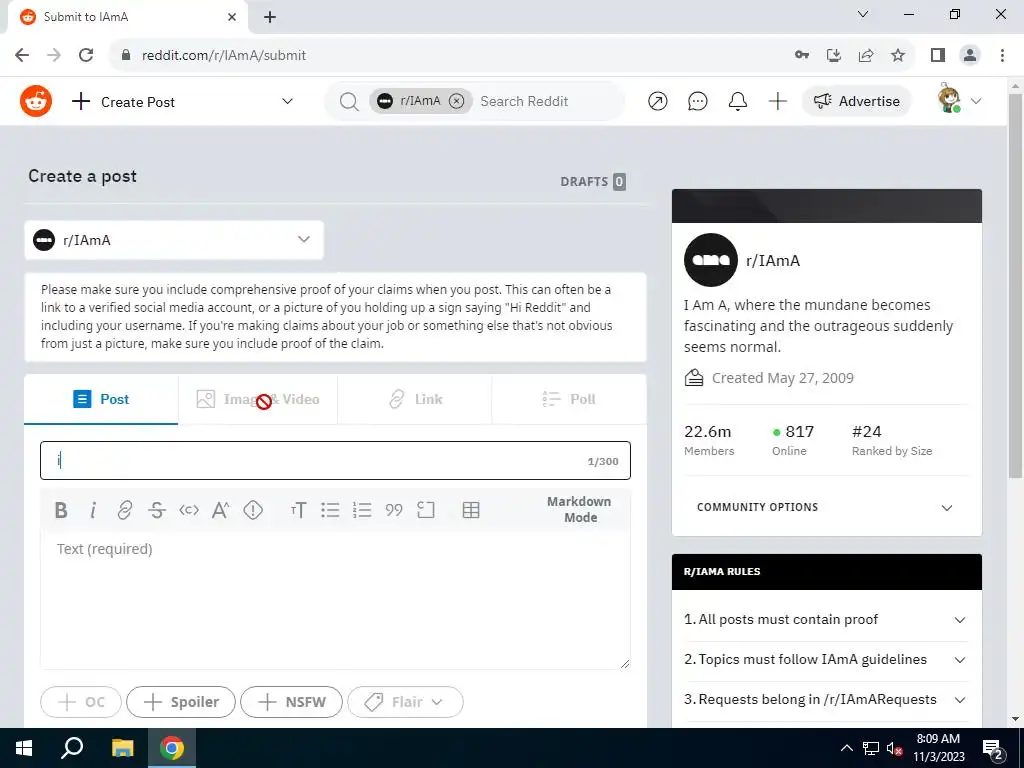The height and width of the screenshot is (768, 1024).
Task: Apply superscript formatting
Action: (220, 510)
